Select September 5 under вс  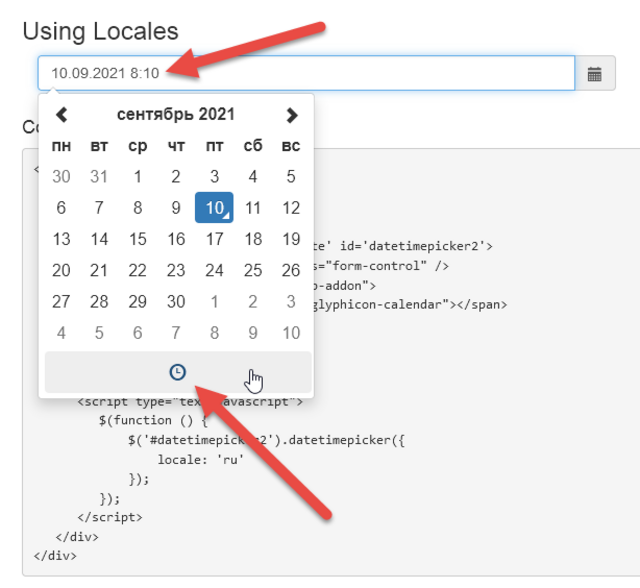[x=291, y=177]
